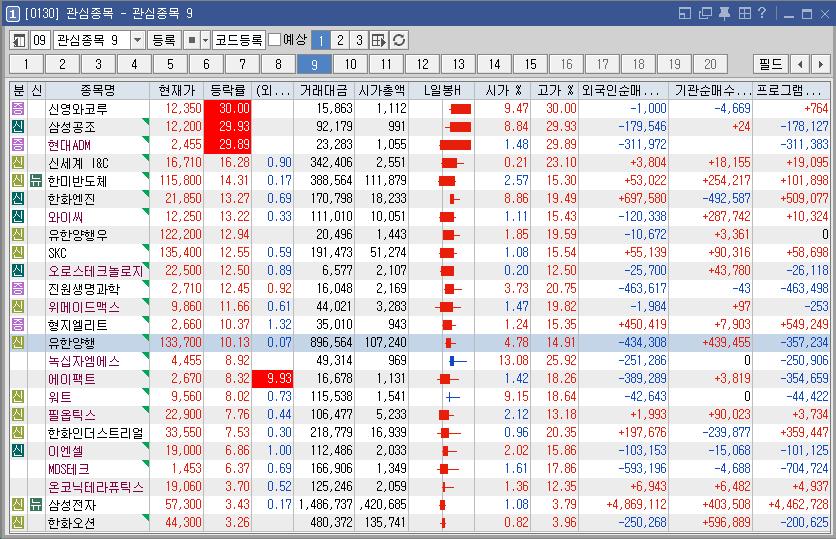Click the 증 badge on 형지엘리트 row
Image resolution: width=836 pixels, height=539 pixels.
tap(18, 325)
